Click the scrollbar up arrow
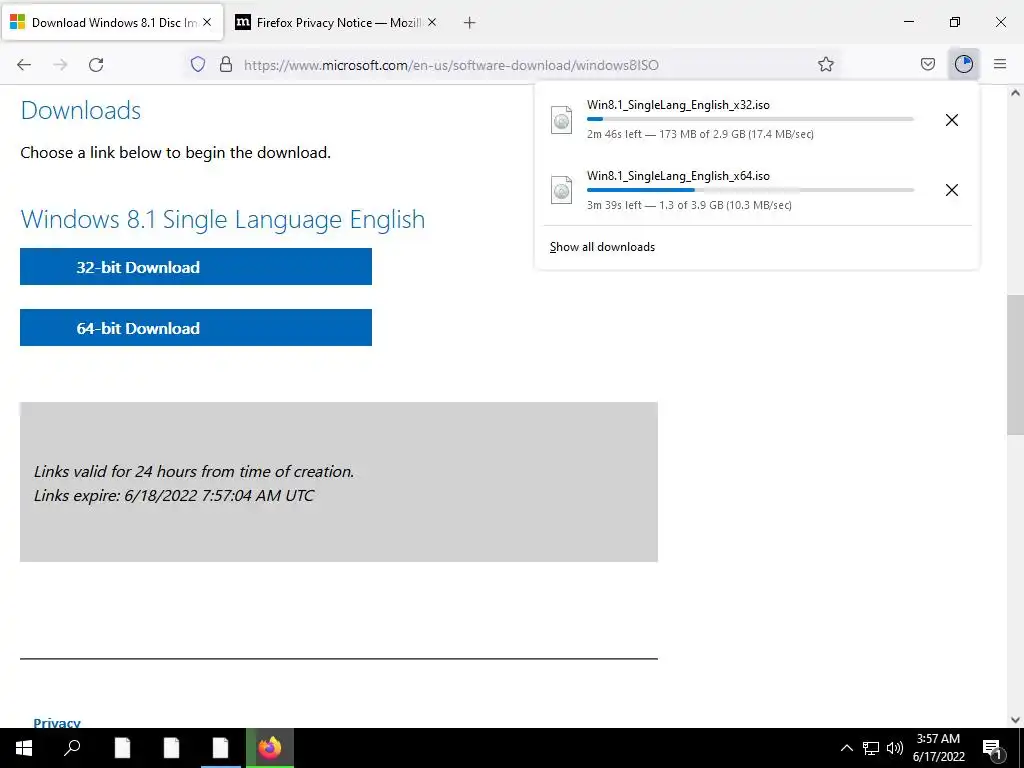The width and height of the screenshot is (1024, 768). click(x=1015, y=93)
